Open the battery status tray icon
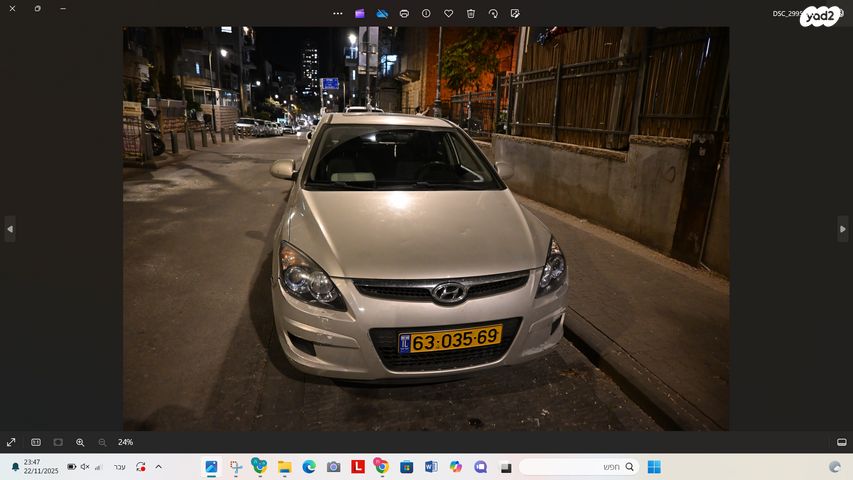The image size is (853, 480). click(71, 467)
